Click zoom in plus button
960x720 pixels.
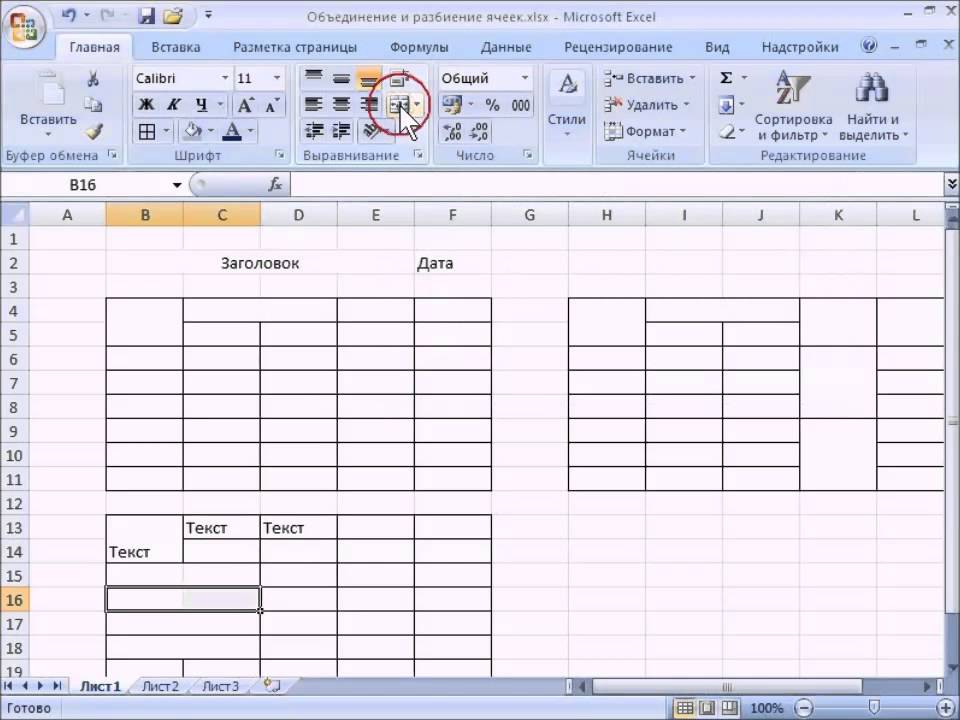pos(946,708)
